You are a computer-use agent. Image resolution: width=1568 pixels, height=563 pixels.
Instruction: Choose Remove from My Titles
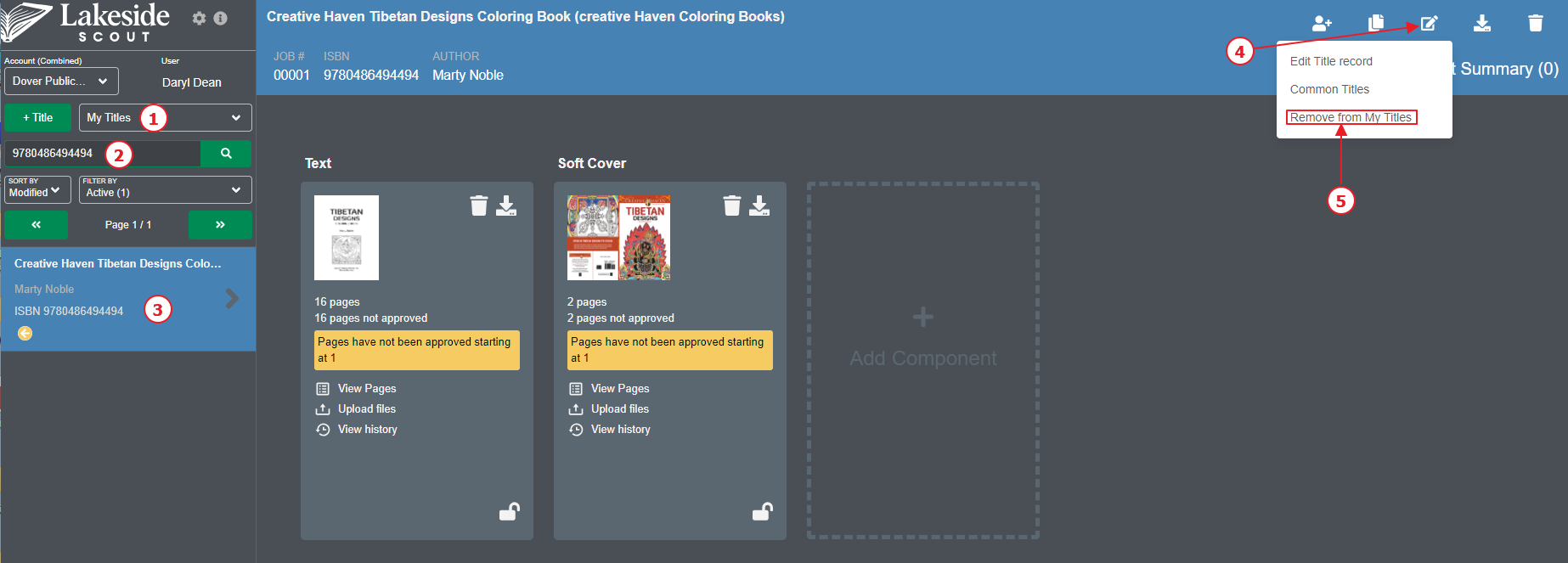pos(1351,117)
